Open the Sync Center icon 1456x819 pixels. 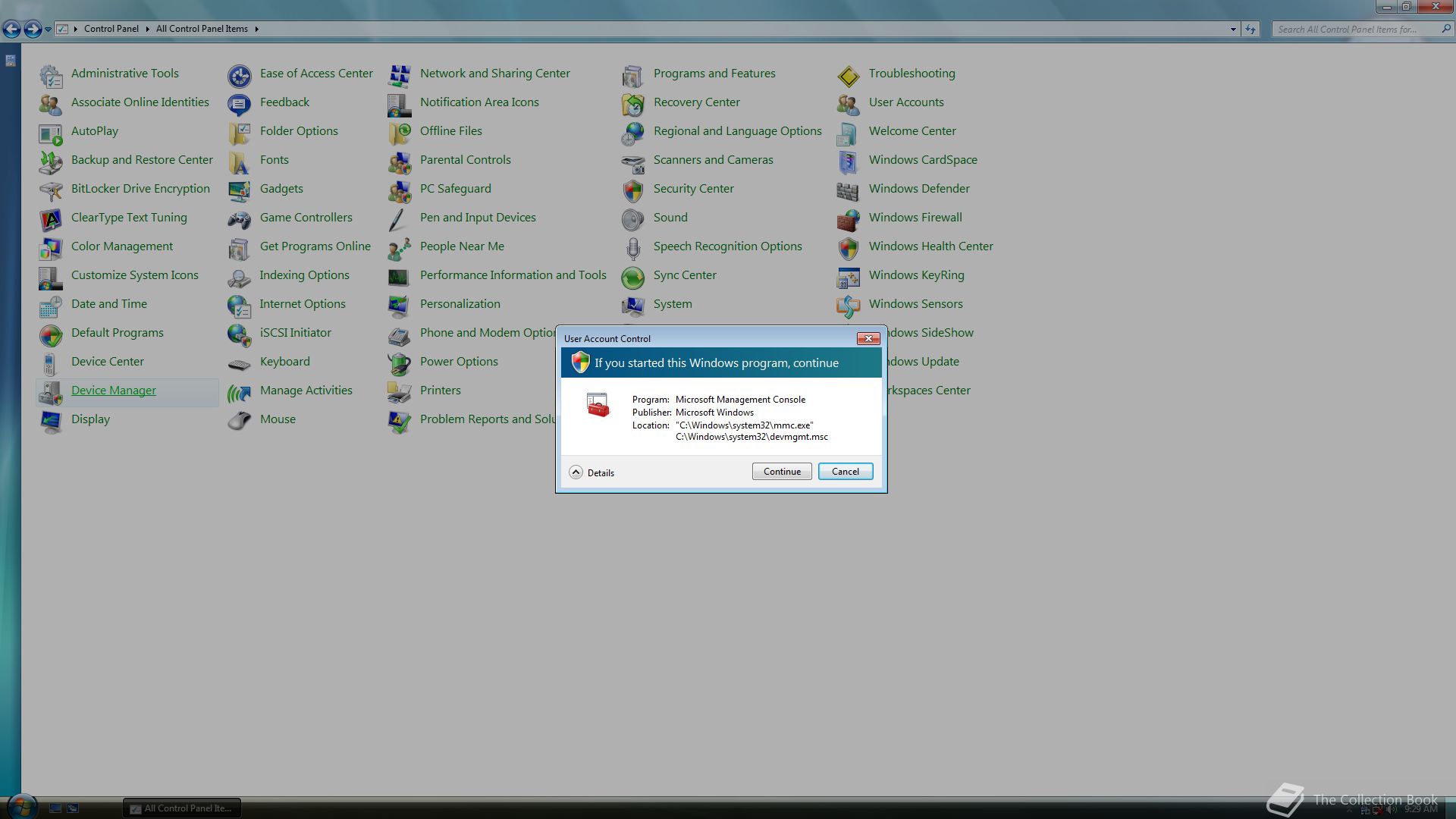pyautogui.click(x=633, y=277)
